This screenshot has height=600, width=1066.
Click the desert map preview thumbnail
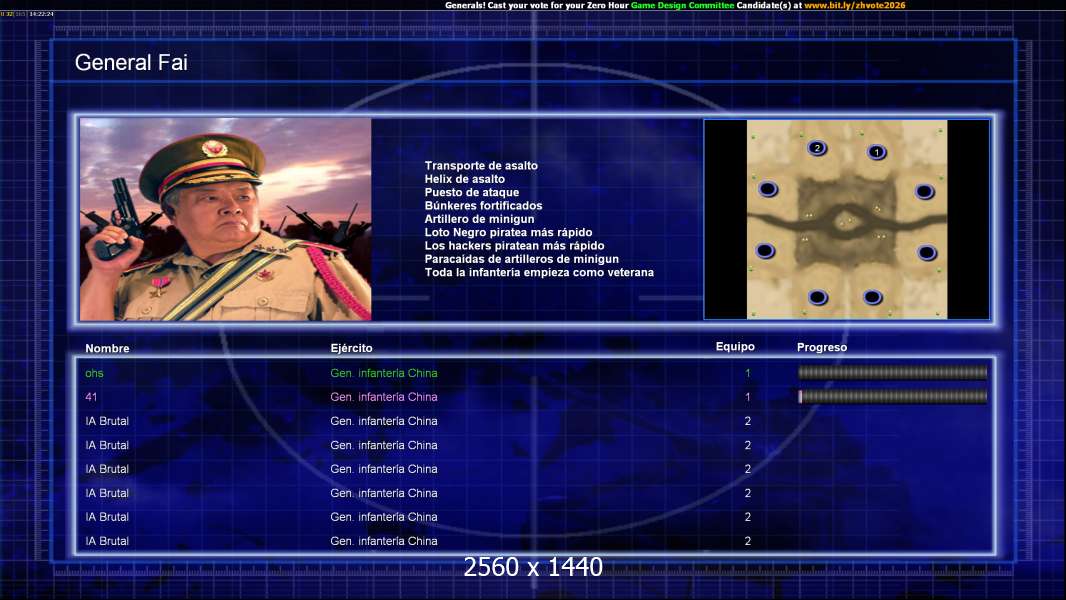(x=846, y=219)
